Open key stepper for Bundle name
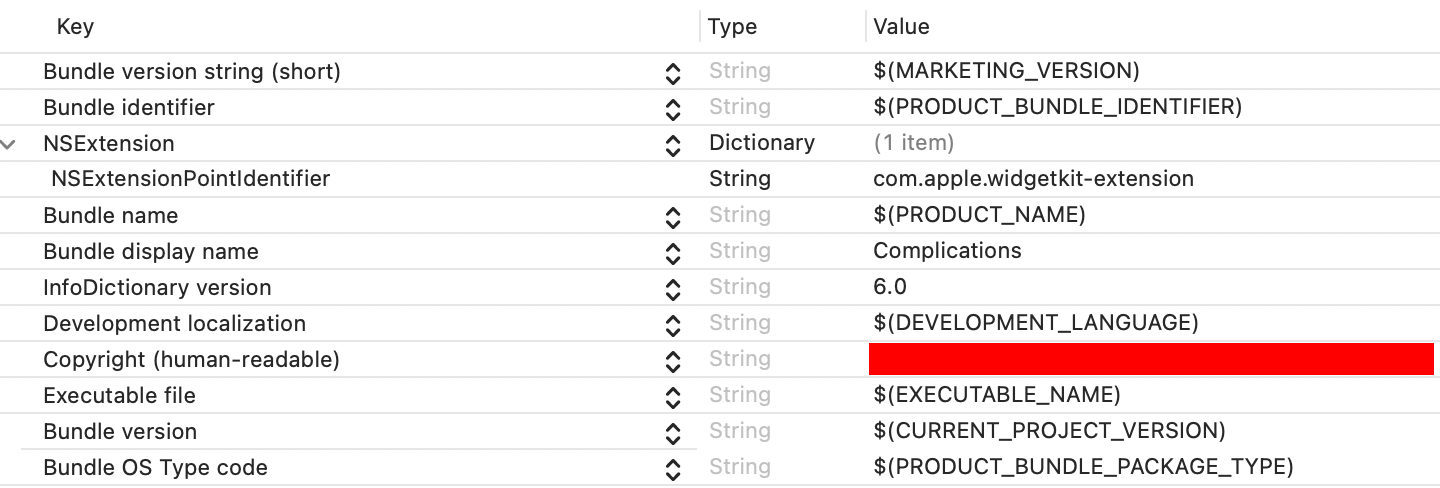 point(673,216)
